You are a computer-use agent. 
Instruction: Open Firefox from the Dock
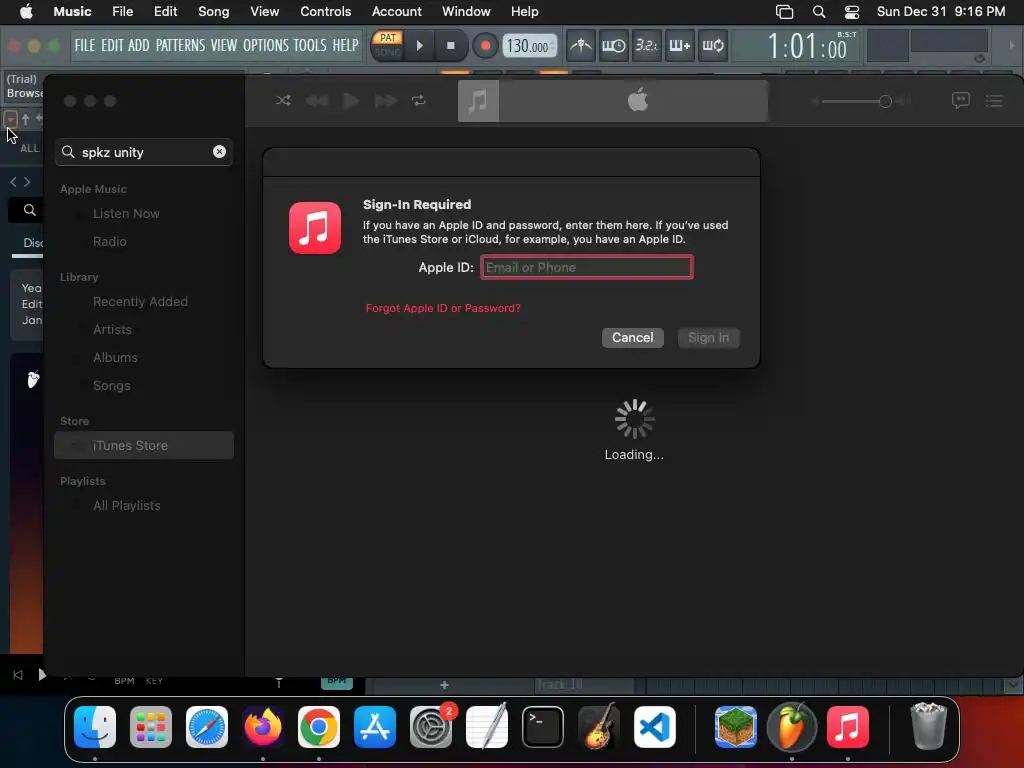click(x=263, y=727)
